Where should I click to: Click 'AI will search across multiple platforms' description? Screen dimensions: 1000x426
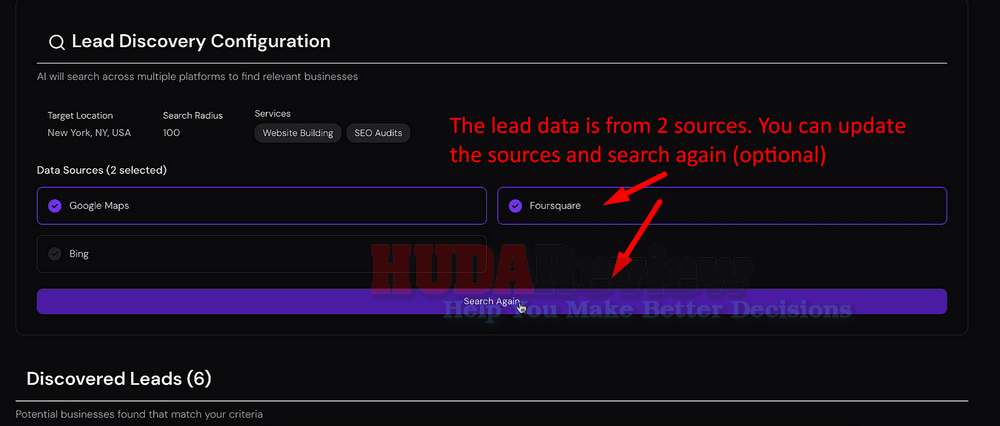coord(198,77)
